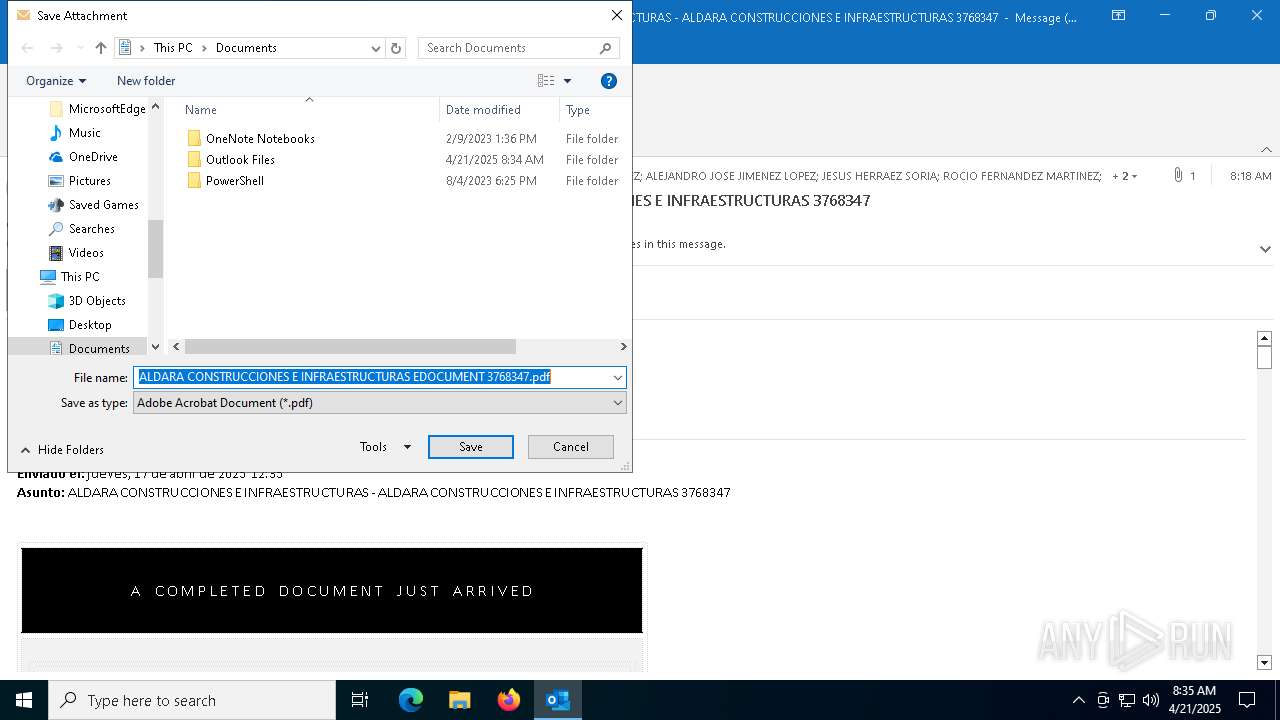Click This PC in the address breadcrumb

(173, 48)
